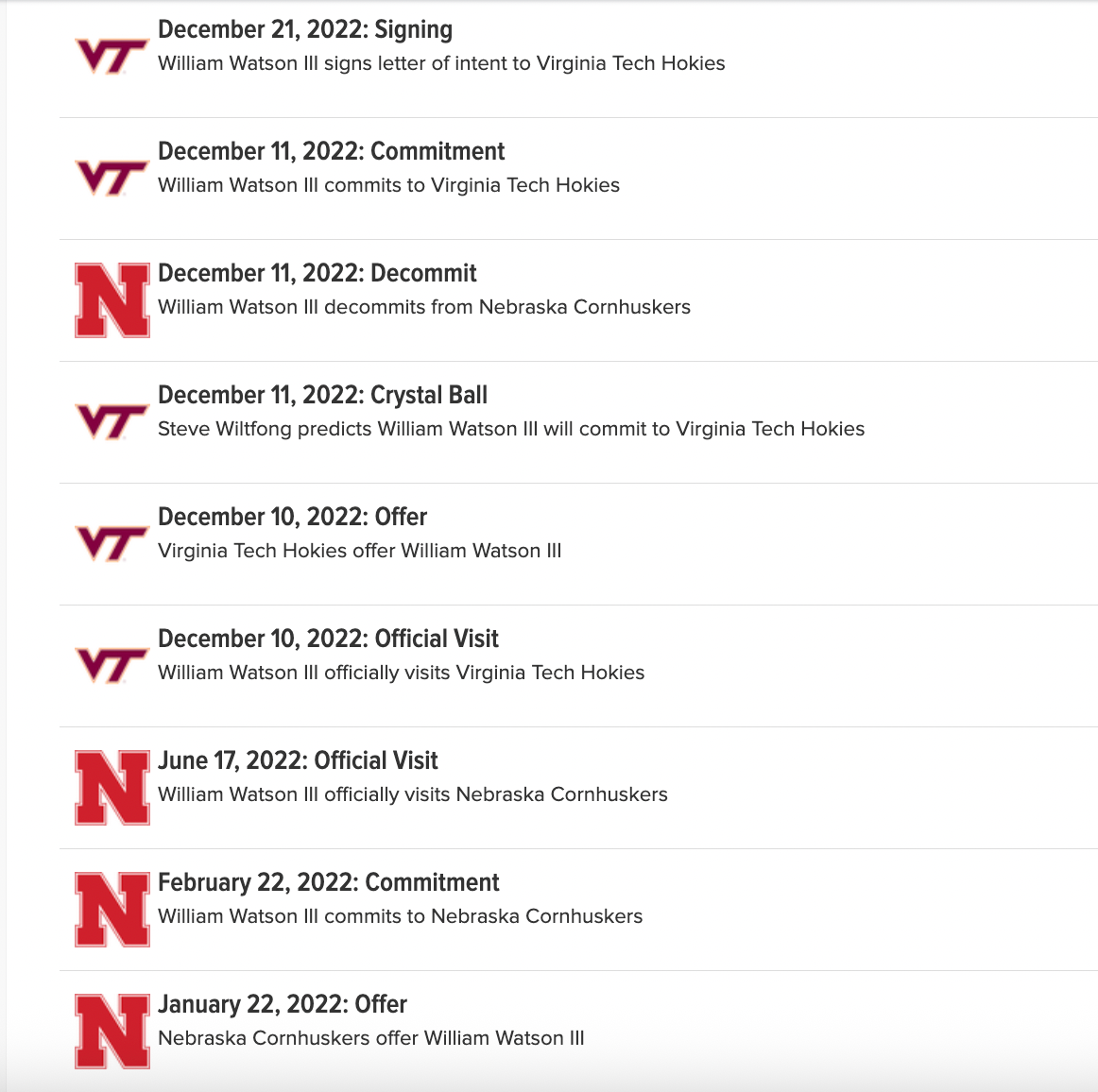Click the VT logo next to December 10 Official Visit
Viewport: 1098px width, 1092px height.
(112, 665)
